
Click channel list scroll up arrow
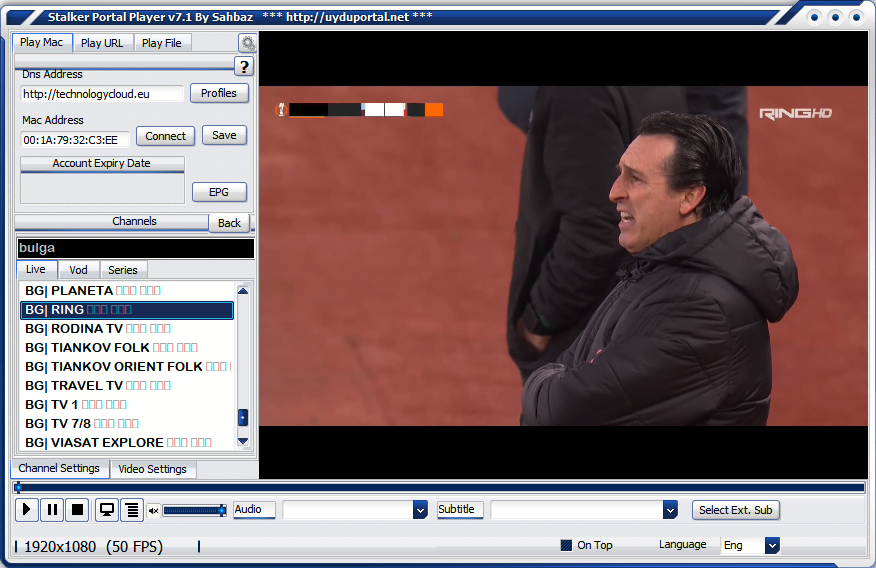click(x=243, y=290)
